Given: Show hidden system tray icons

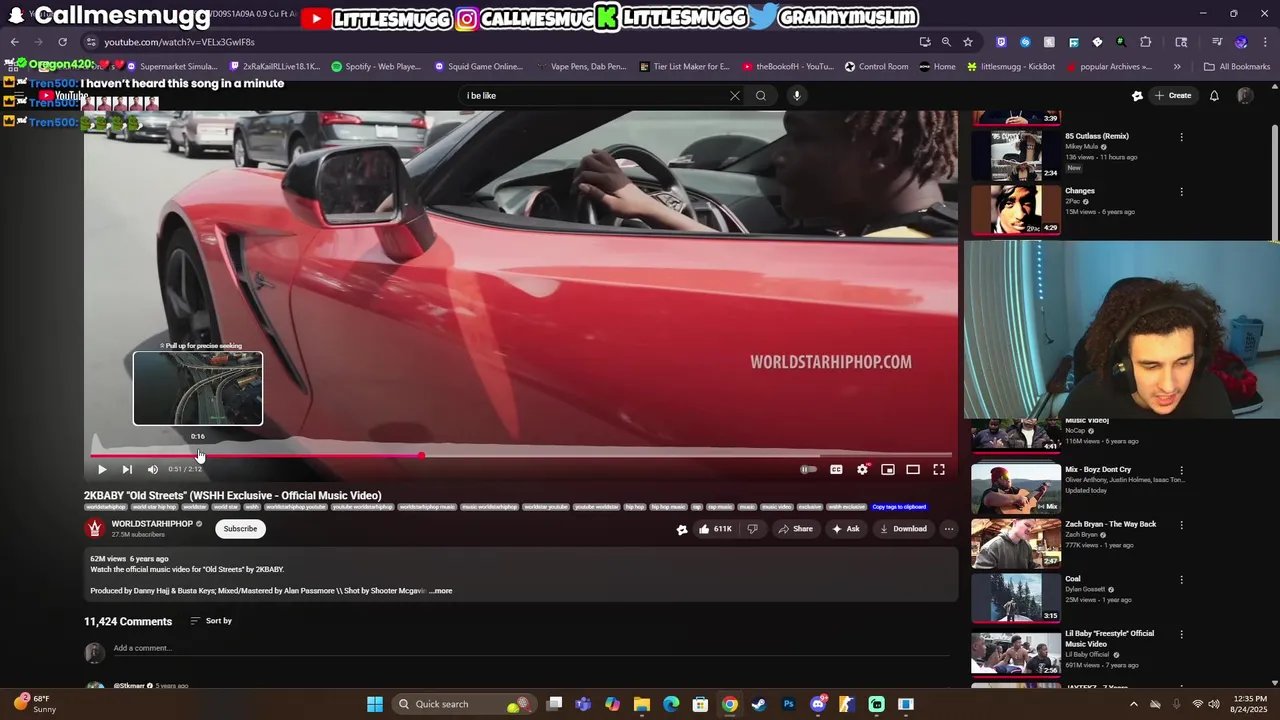Looking at the screenshot, I should click(x=1133, y=704).
